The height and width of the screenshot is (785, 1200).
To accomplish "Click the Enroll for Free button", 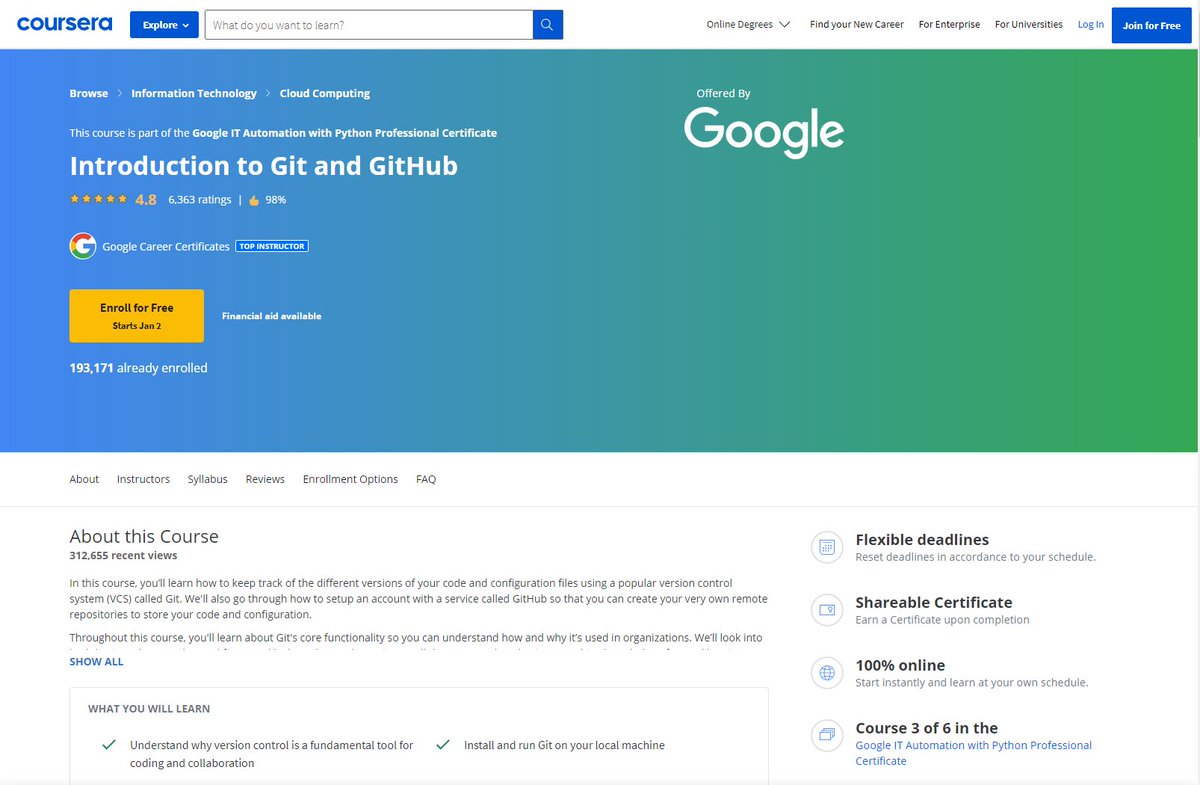I will pyautogui.click(x=136, y=315).
